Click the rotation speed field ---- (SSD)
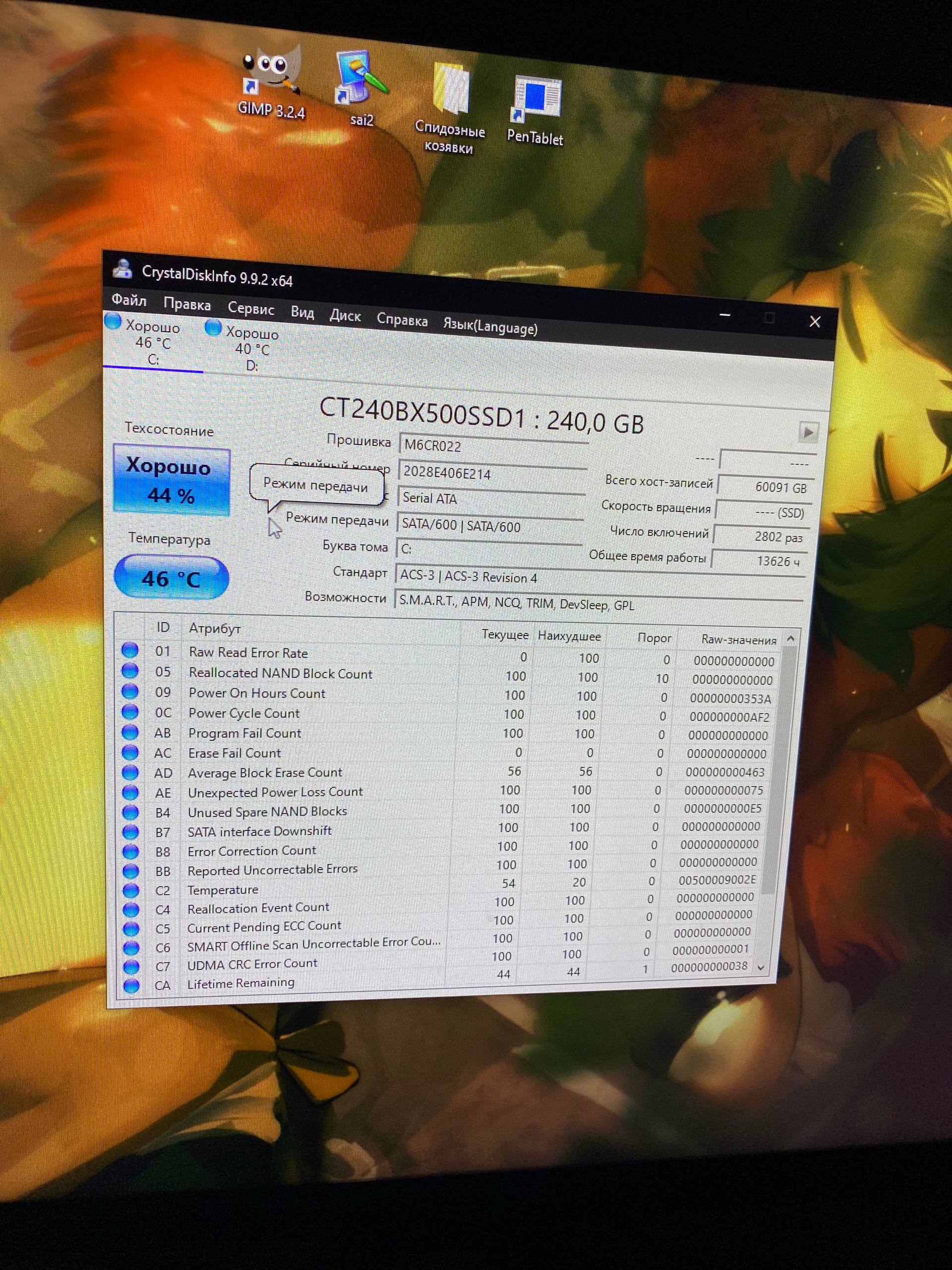The height and width of the screenshot is (1270, 952). coord(764,512)
